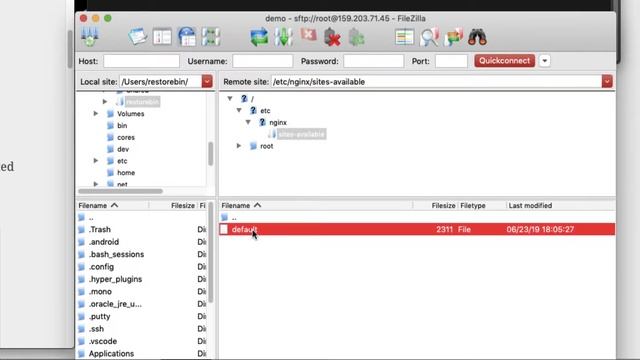Focus the Password input field
The height and width of the screenshot is (360, 640).
pyautogui.click(x=373, y=61)
